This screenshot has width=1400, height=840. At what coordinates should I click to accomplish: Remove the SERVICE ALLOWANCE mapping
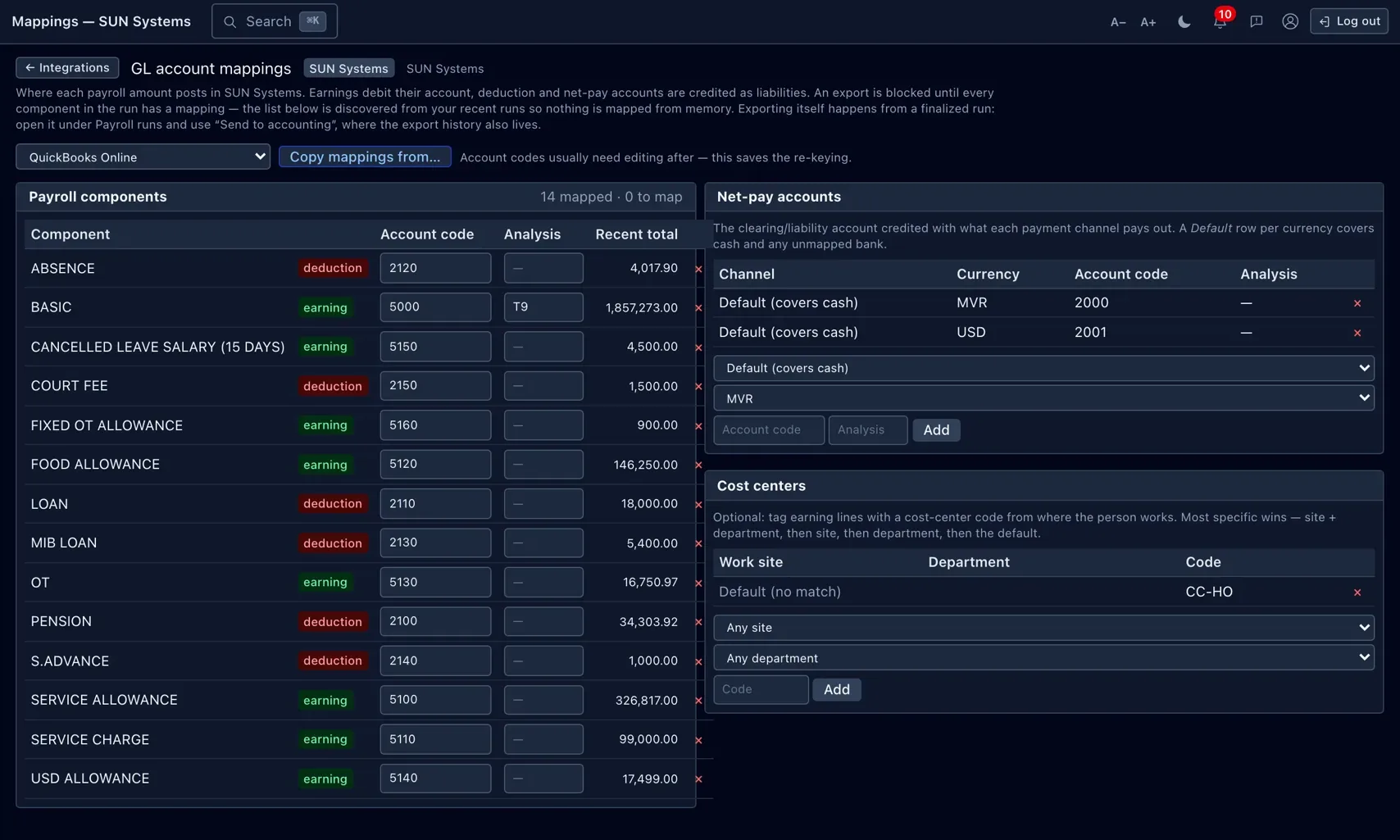[x=698, y=701]
